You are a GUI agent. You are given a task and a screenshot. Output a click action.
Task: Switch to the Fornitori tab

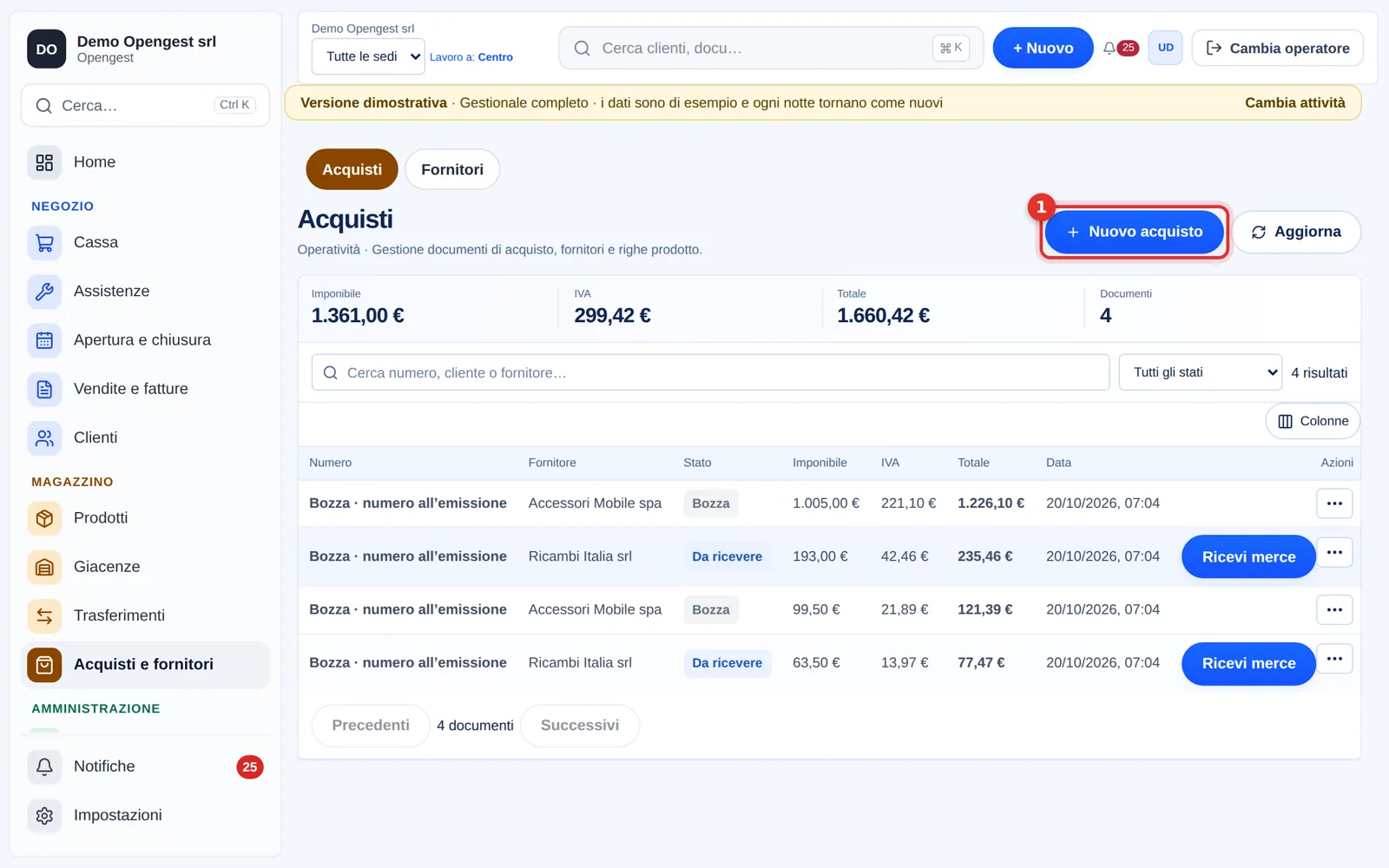(452, 169)
